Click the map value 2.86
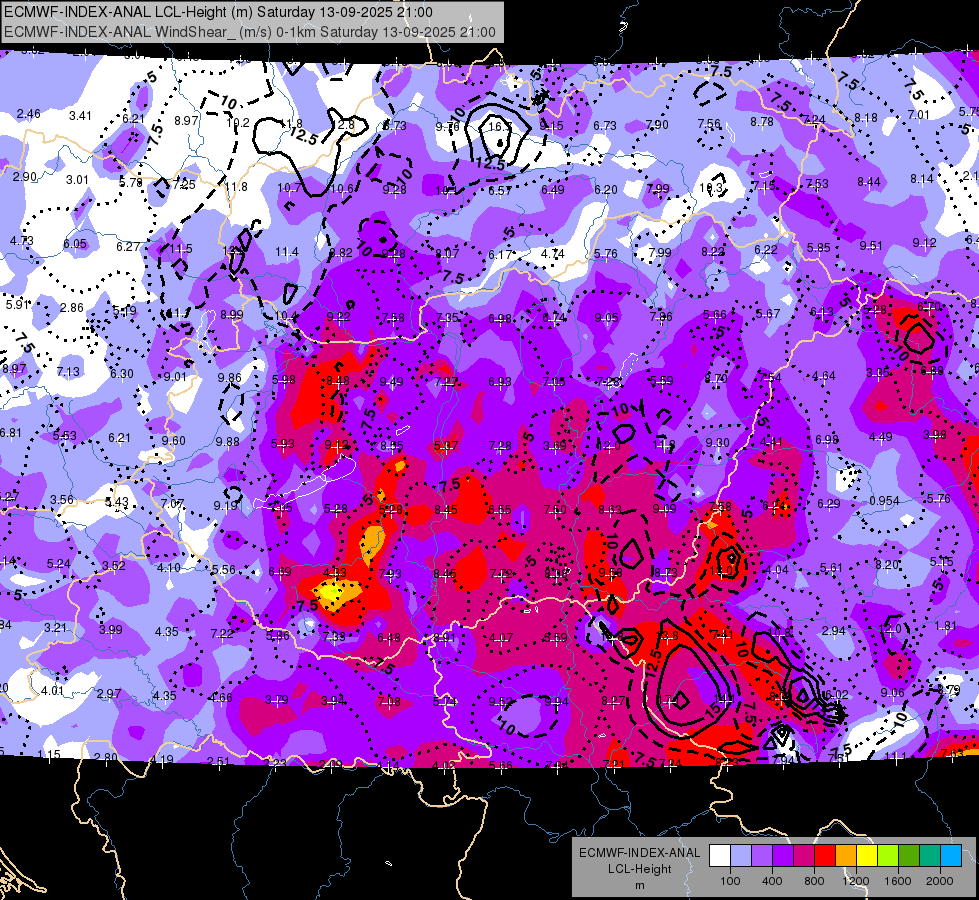The image size is (979, 900). (72, 307)
